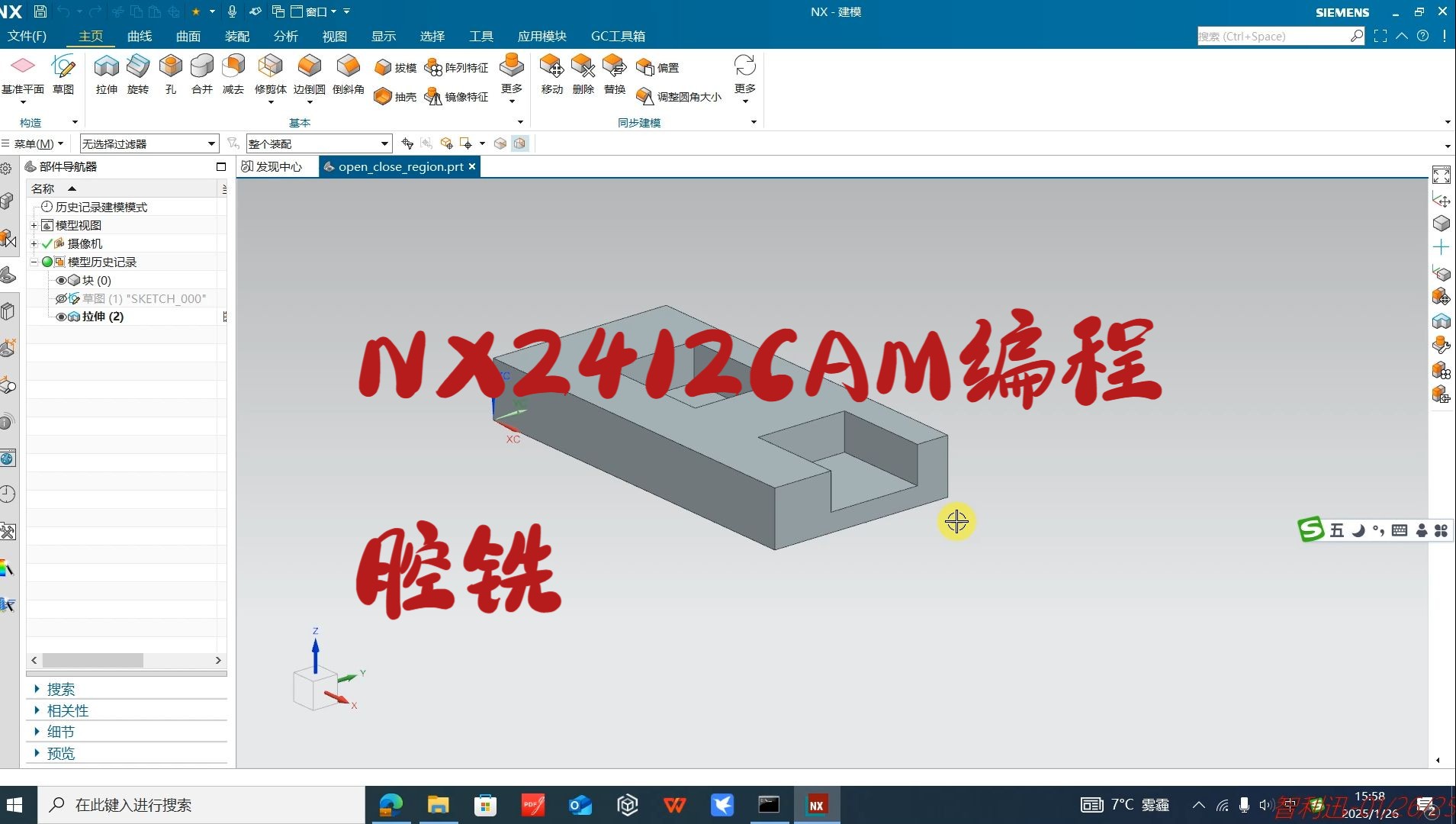Switch to the 曲线 ribbon tab
The width and height of the screenshot is (1456, 824).
(x=139, y=36)
